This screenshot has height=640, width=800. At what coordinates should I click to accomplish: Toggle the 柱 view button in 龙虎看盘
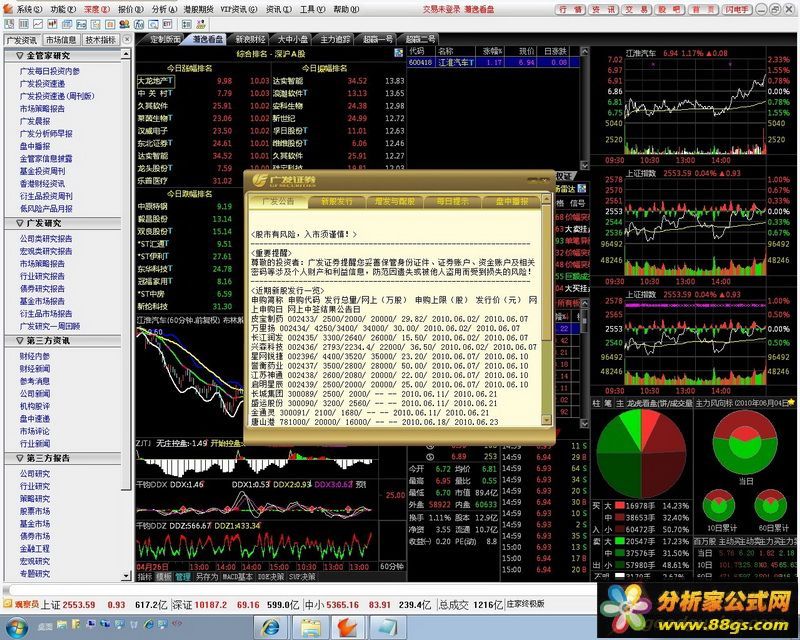[596, 403]
